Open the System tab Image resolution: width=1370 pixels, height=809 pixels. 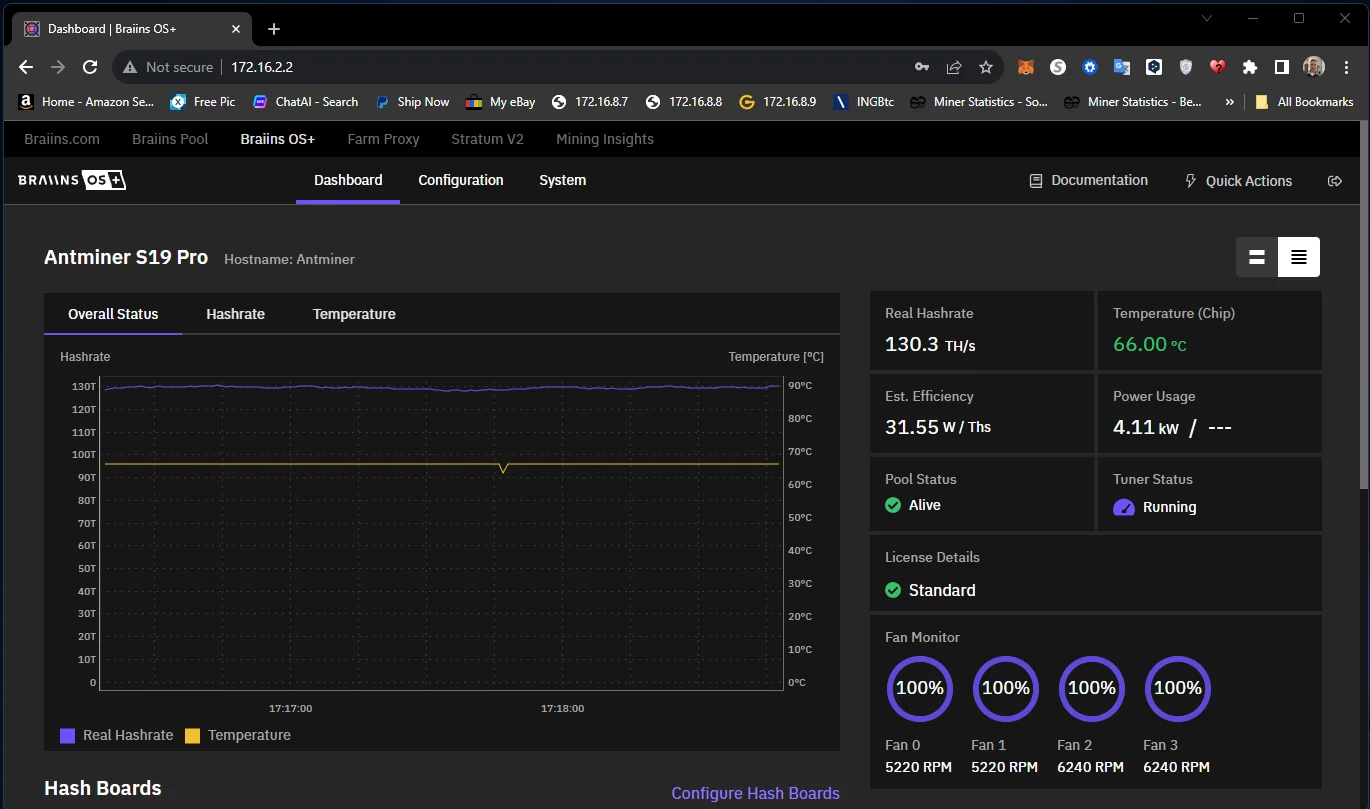[562, 180]
